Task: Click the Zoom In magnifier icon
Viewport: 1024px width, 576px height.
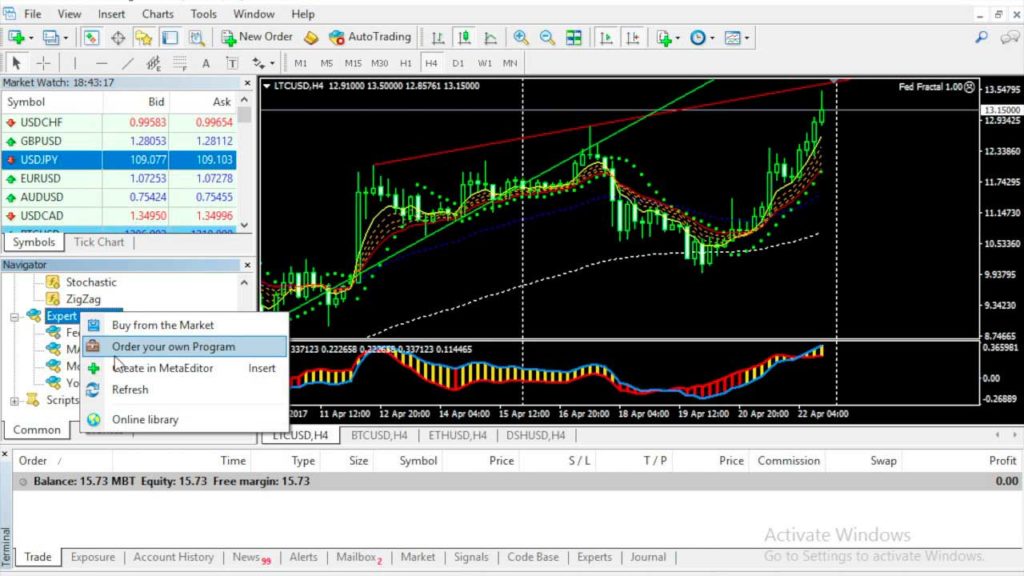Action: (x=522, y=37)
